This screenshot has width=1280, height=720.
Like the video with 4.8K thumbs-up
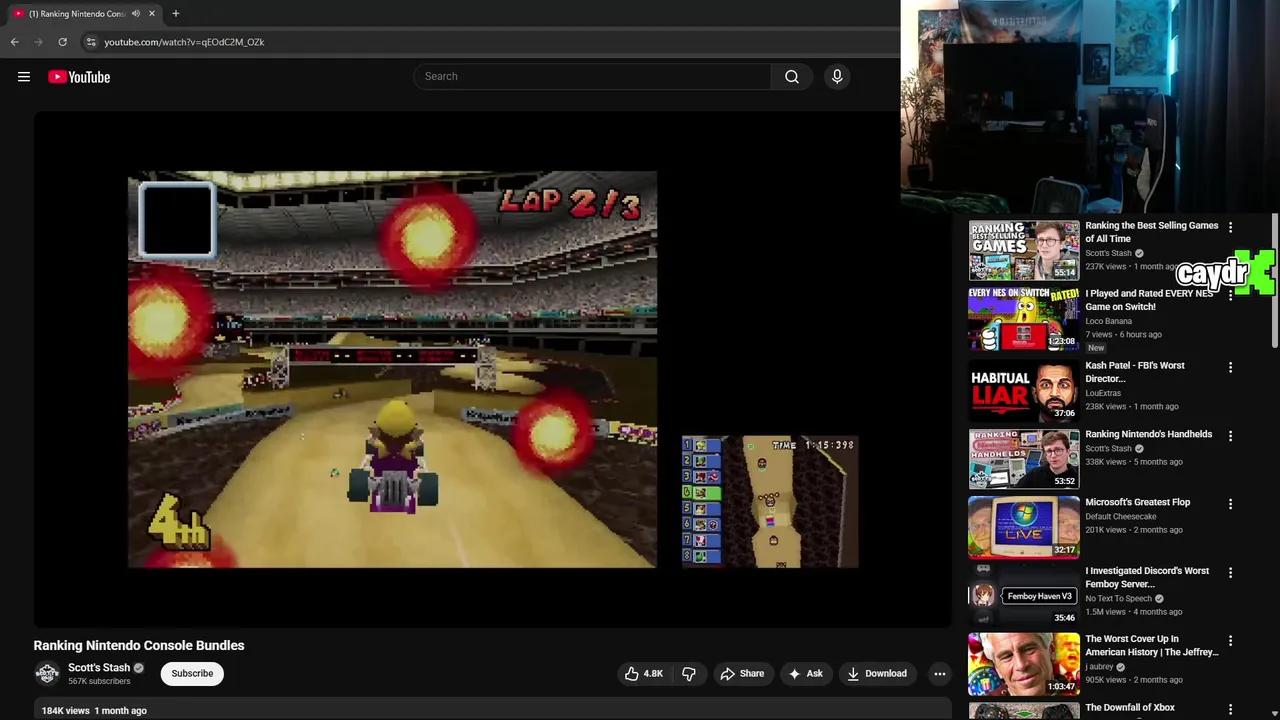pos(644,674)
